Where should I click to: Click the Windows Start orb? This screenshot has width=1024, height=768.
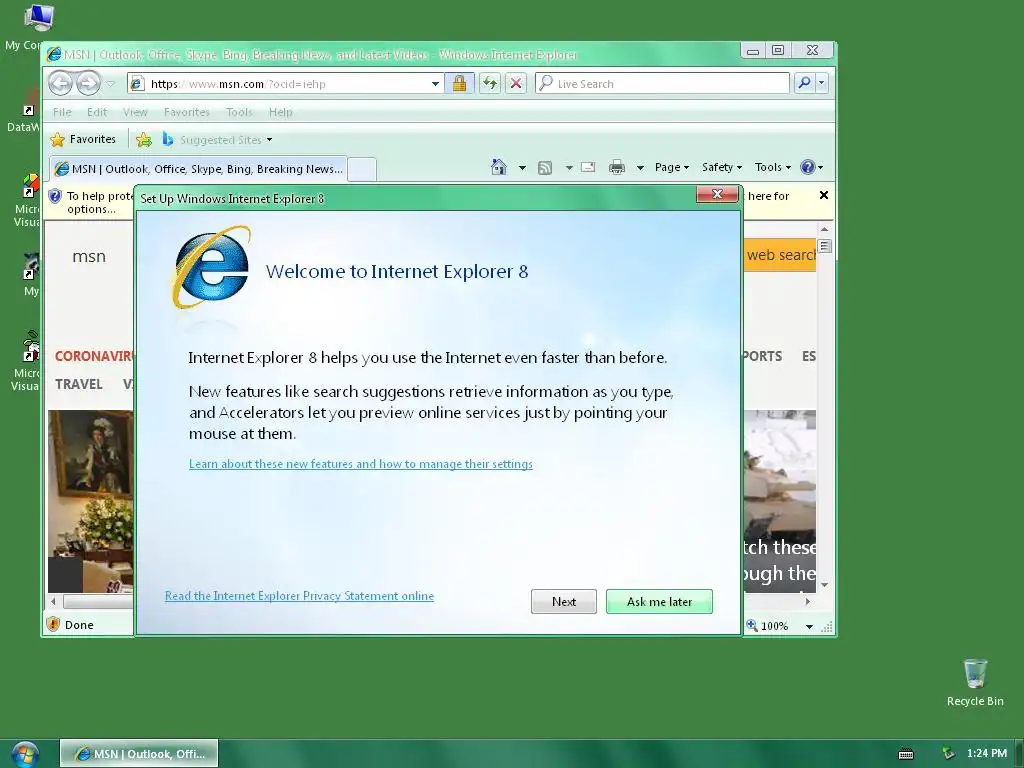[25, 754]
